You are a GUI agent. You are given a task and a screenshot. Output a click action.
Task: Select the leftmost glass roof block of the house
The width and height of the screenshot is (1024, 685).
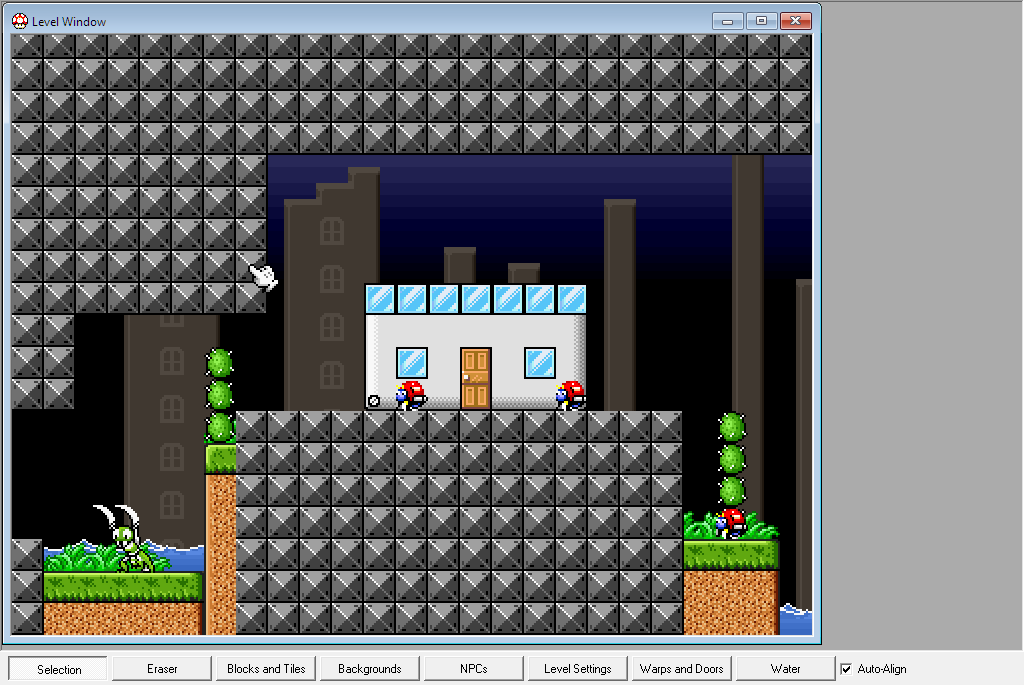point(380,299)
